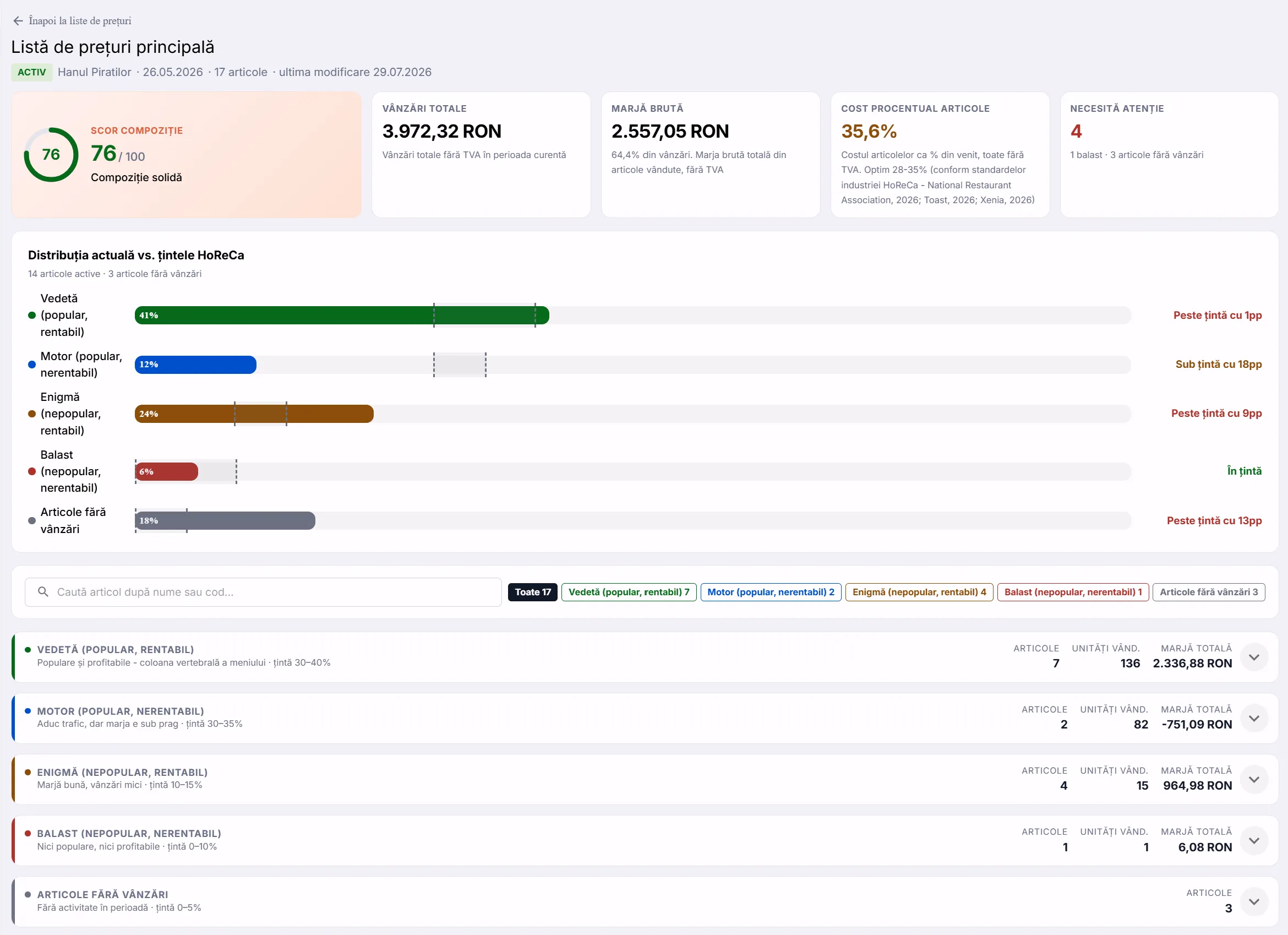
Task: Click the 'ENIGMĂ (NEPOPULAR, RENTABIL)' section title
Action: [x=122, y=773]
